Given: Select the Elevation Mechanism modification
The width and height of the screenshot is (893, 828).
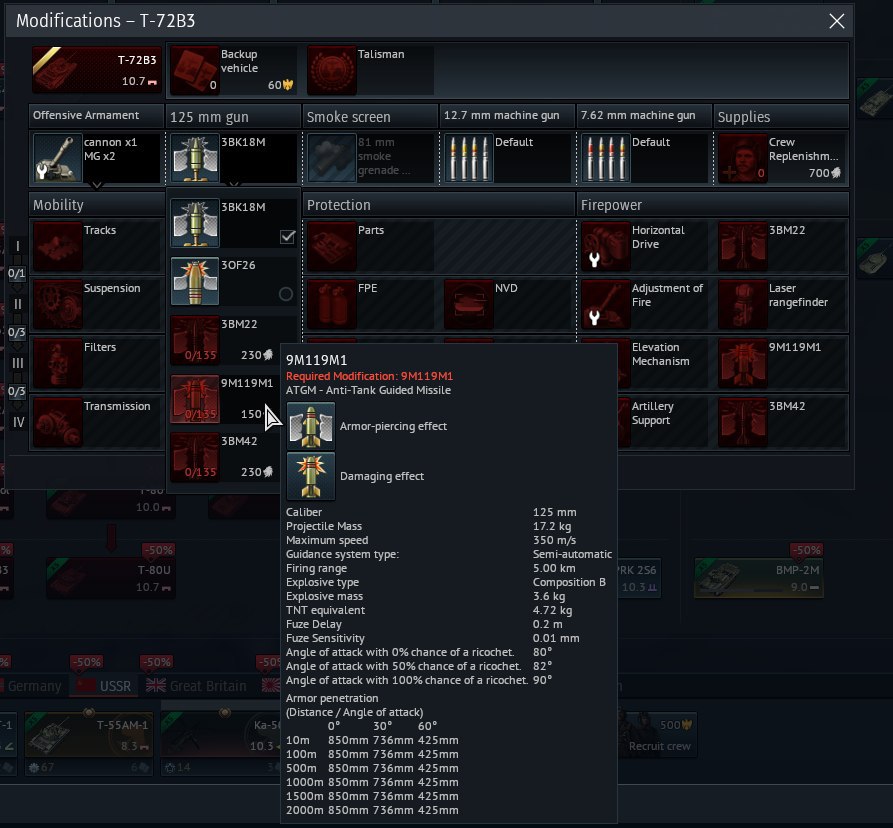Looking at the screenshot, I should 663,363.
